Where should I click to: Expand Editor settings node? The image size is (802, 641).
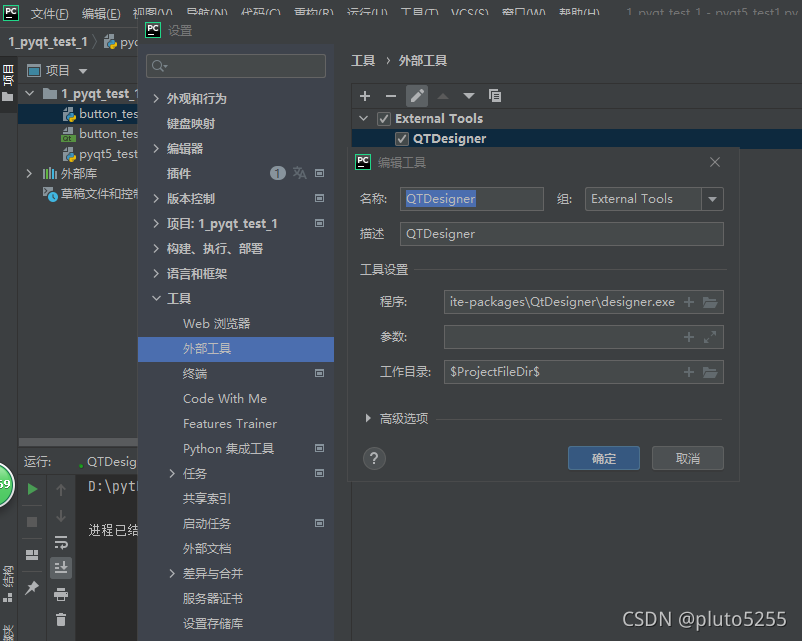(156, 148)
